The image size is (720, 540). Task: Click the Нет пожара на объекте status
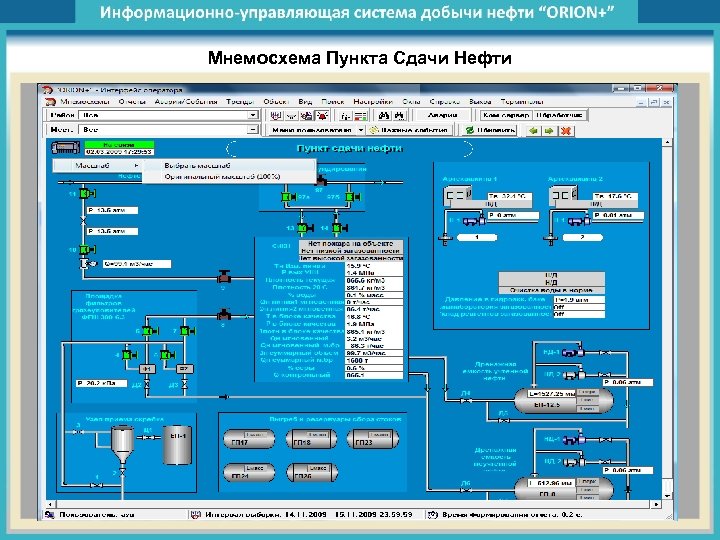351,243
